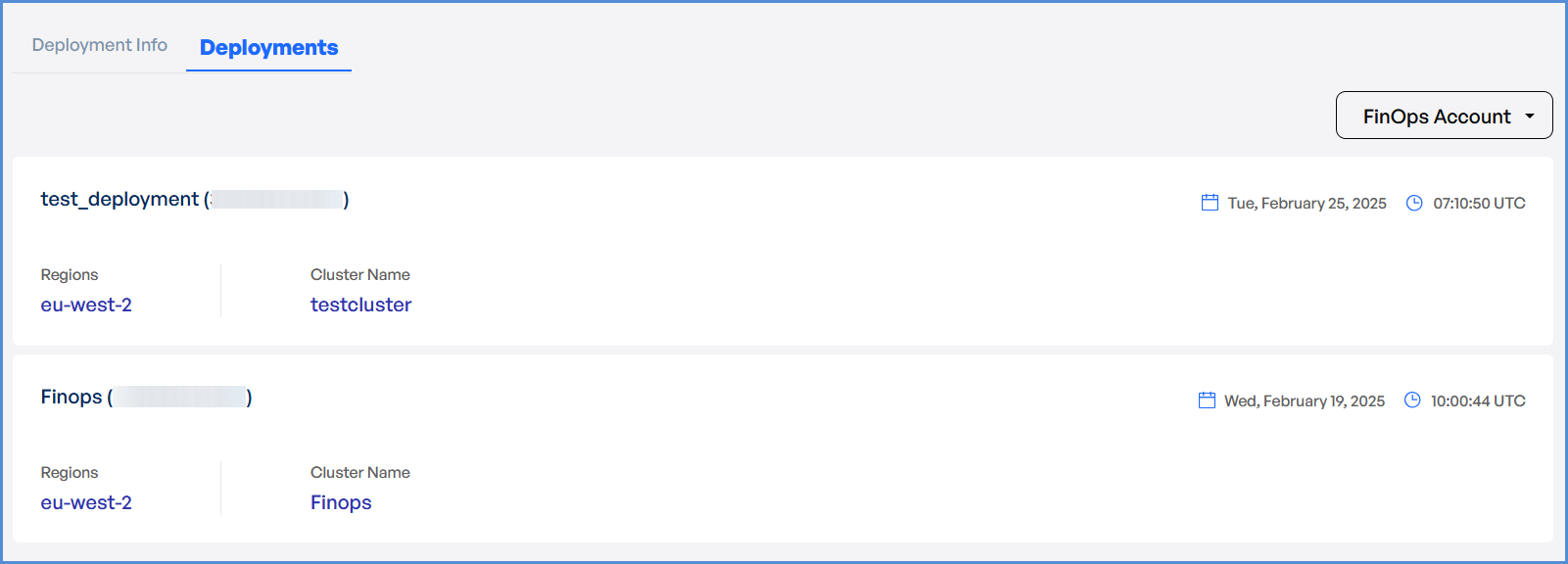The image size is (1568, 564).
Task: Click calendar icon beside Wed, February 19, 2025
Action: [1207, 400]
